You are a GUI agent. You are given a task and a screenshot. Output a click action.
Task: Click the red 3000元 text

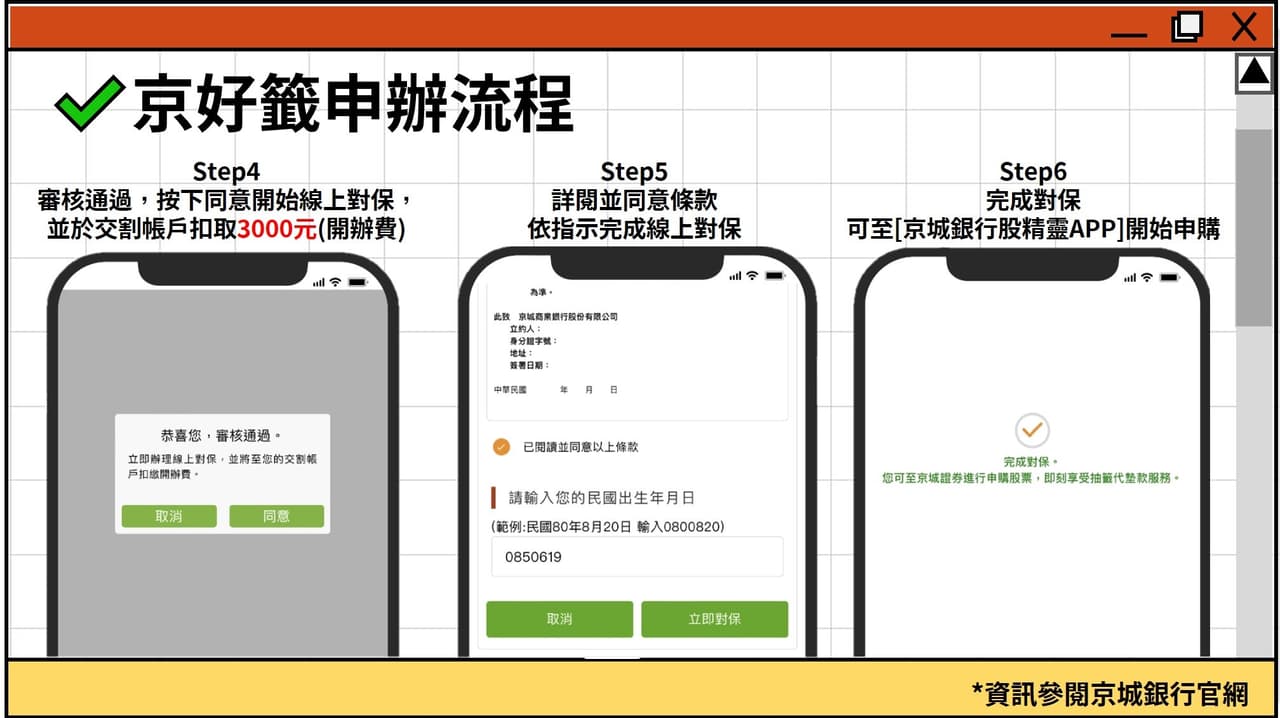point(277,228)
